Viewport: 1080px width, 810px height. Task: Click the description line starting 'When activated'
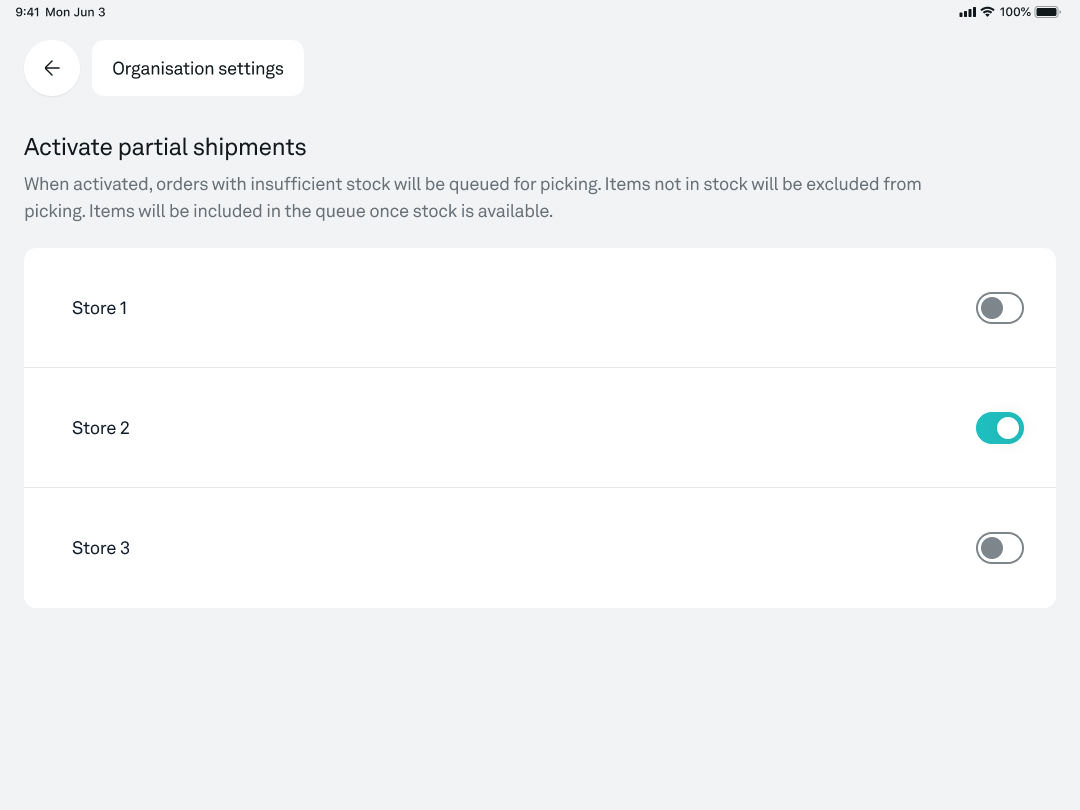coord(472,185)
